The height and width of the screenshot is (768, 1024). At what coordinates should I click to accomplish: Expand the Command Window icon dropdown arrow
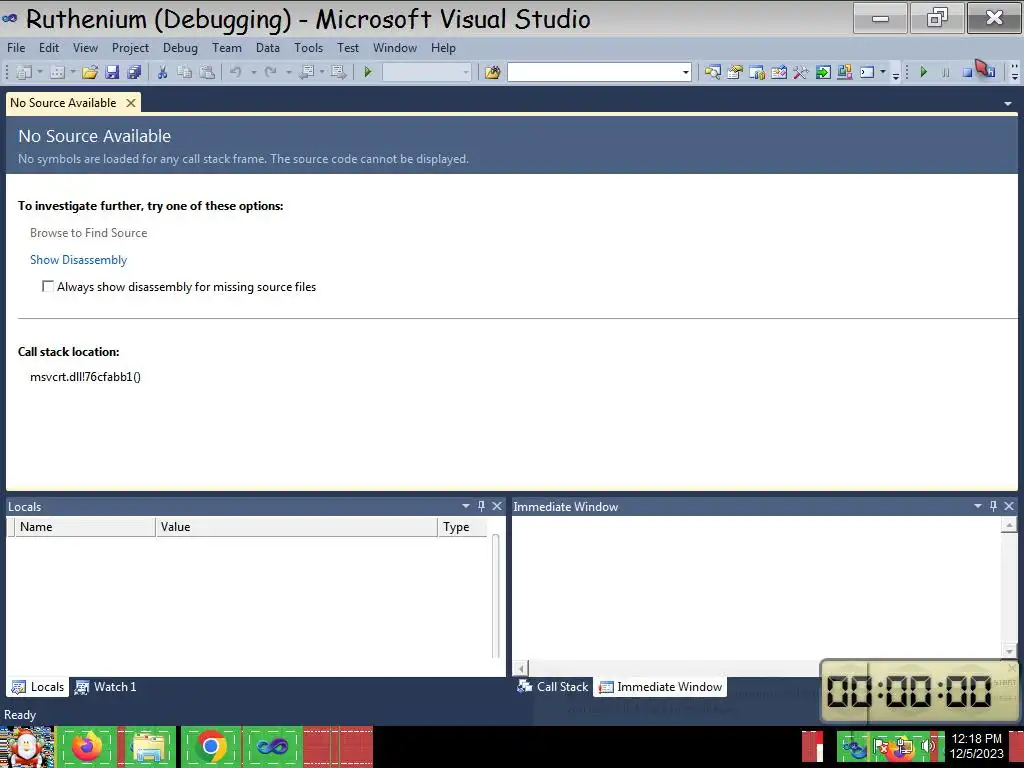click(x=883, y=72)
